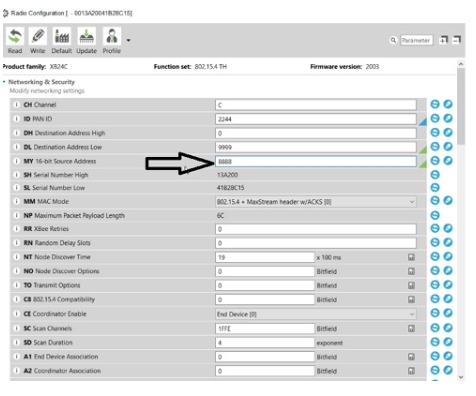
Task: Collapse the Networking & Security section
Action: tap(4, 82)
